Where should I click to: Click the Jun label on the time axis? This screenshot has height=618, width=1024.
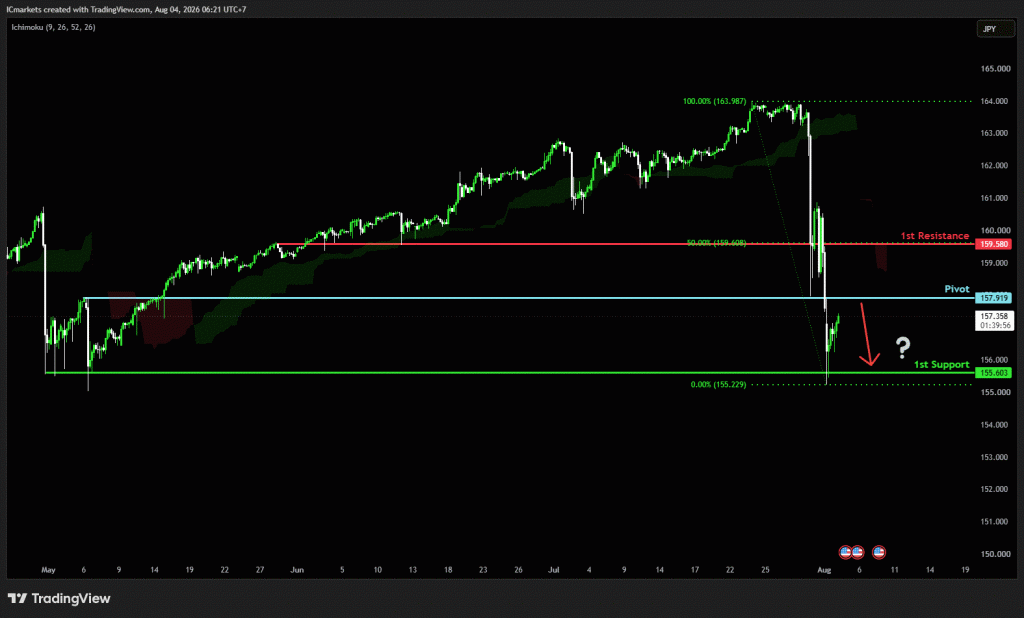coord(297,570)
